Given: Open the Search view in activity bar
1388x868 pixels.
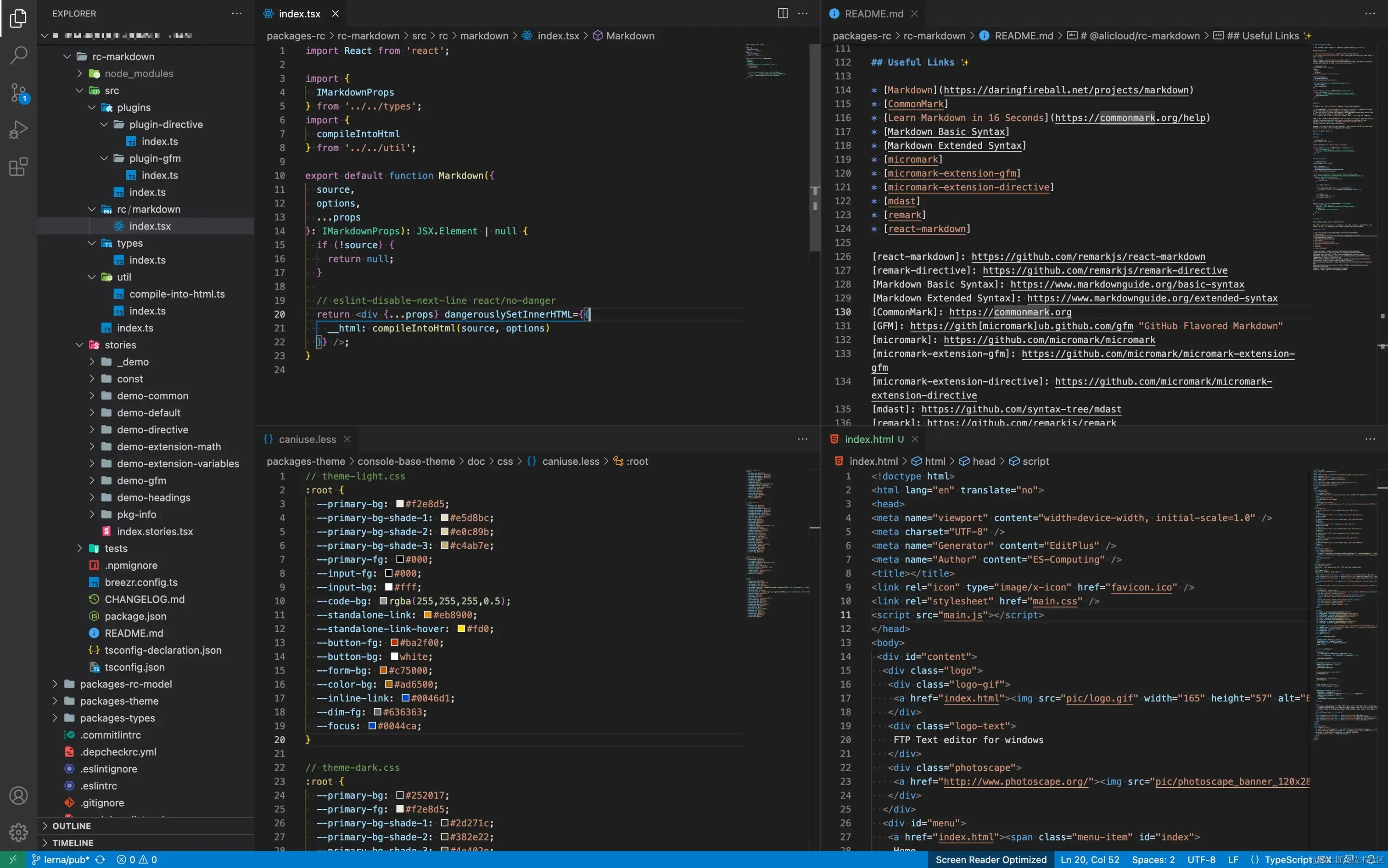Looking at the screenshot, I should coord(18,56).
